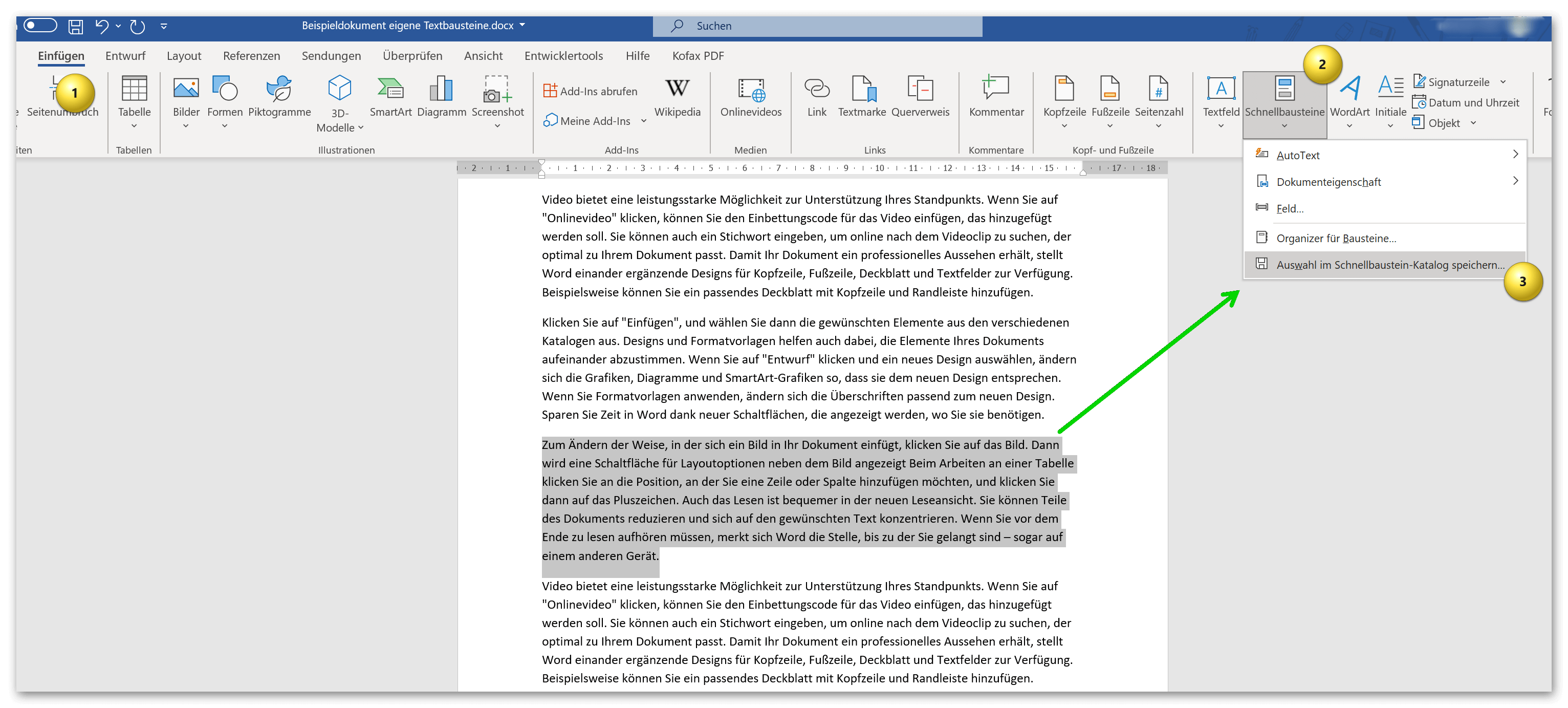This screenshot has width=1568, height=708.
Task: Open the AutoText submenu
Action: (x=1385, y=155)
